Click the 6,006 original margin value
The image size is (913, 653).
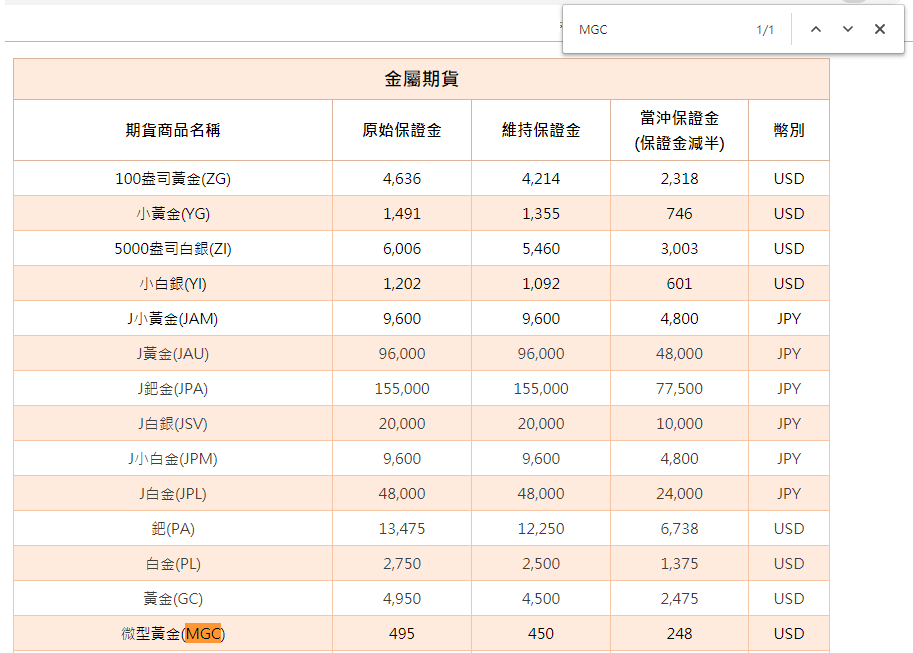pyautogui.click(x=402, y=249)
